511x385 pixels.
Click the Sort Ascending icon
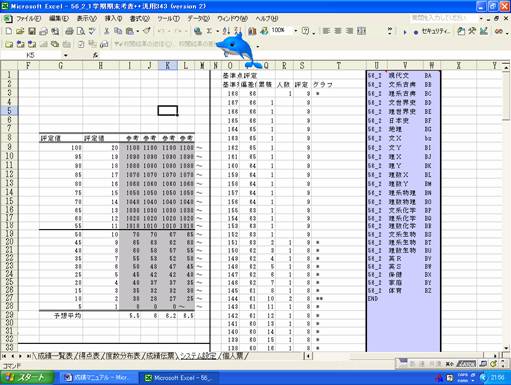click(x=226, y=31)
